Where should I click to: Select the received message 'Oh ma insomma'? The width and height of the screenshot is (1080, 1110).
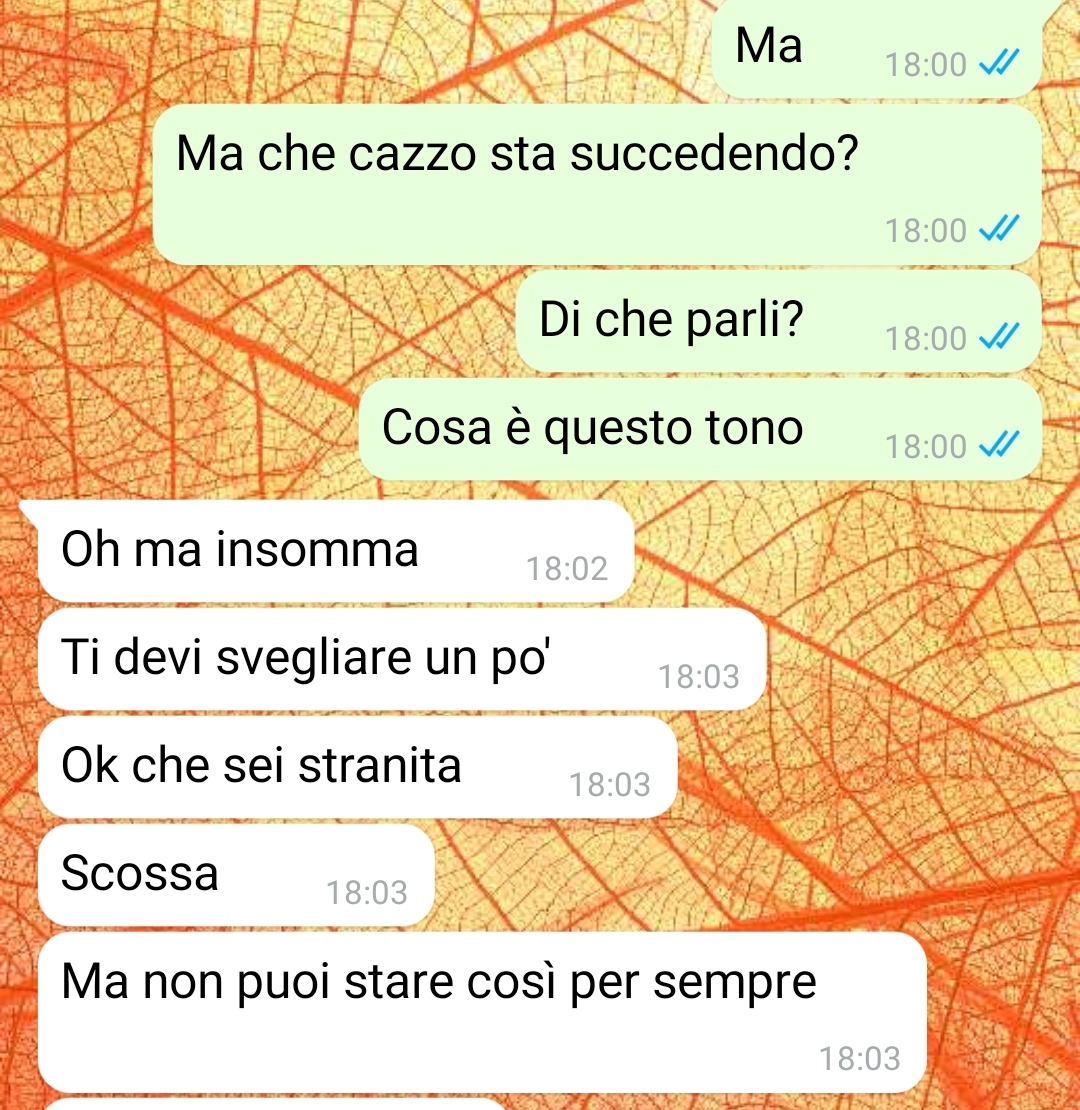tap(336, 551)
